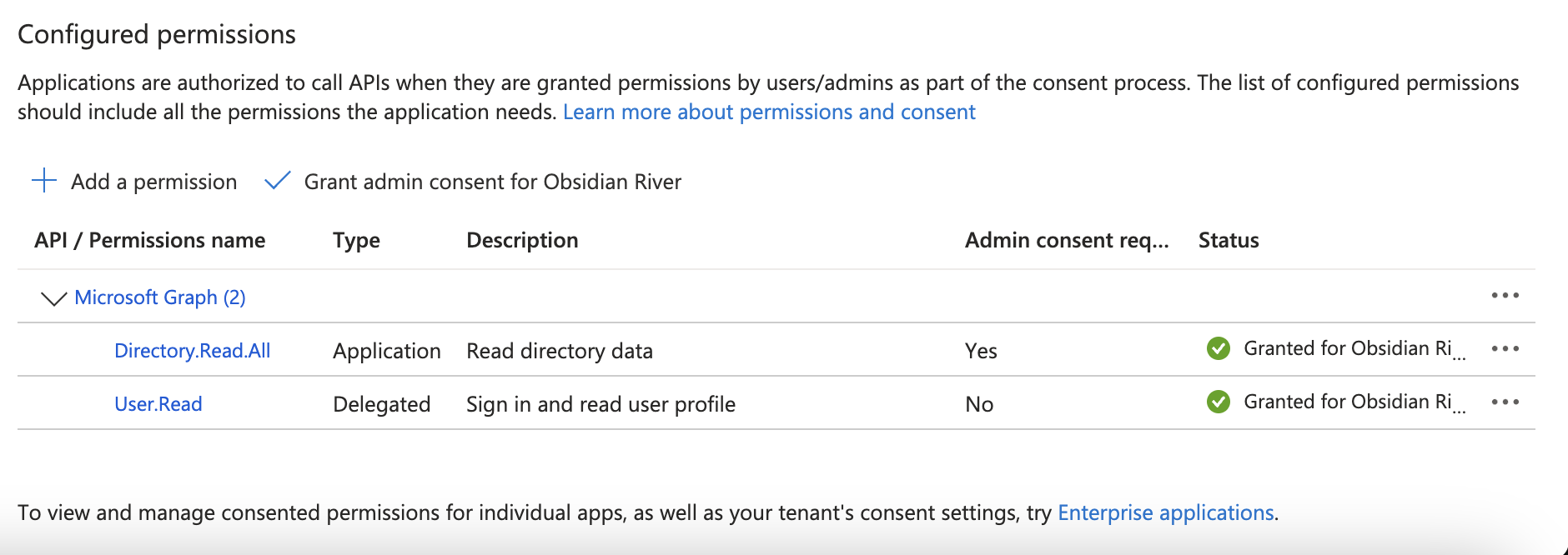Screen dimensions: 1568x555
Task: Click the plus icon for Add a permission
Action: point(43,181)
